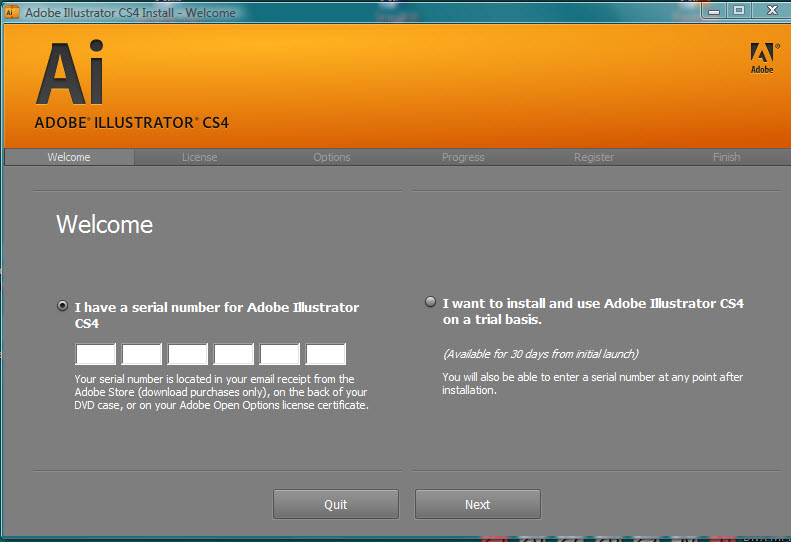This screenshot has height=542, width=791.
Task: Select the Progress step tab
Action: 463,157
